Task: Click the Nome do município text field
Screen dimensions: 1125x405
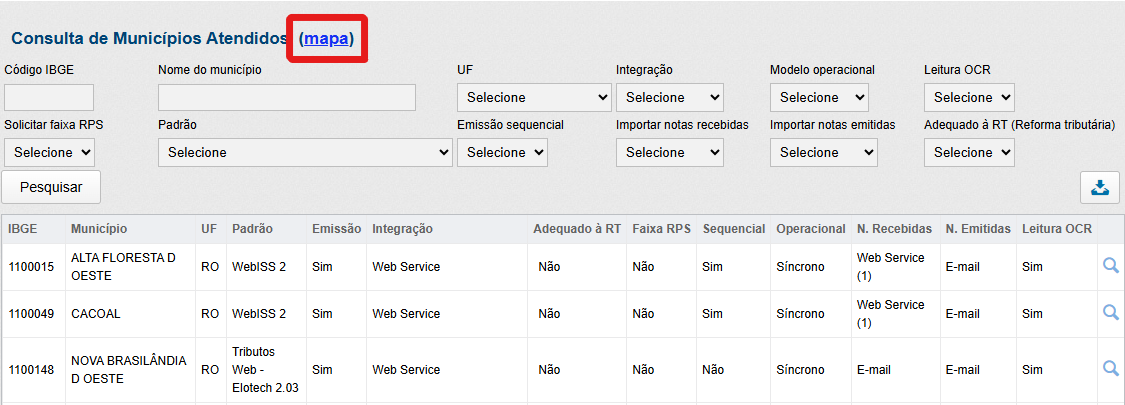Action: (x=286, y=98)
